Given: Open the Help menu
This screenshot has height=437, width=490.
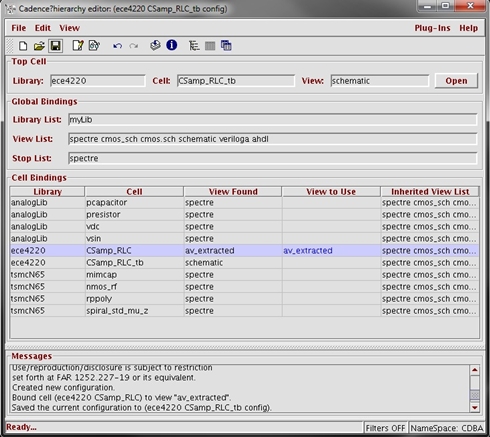Looking at the screenshot, I should coord(468,28).
